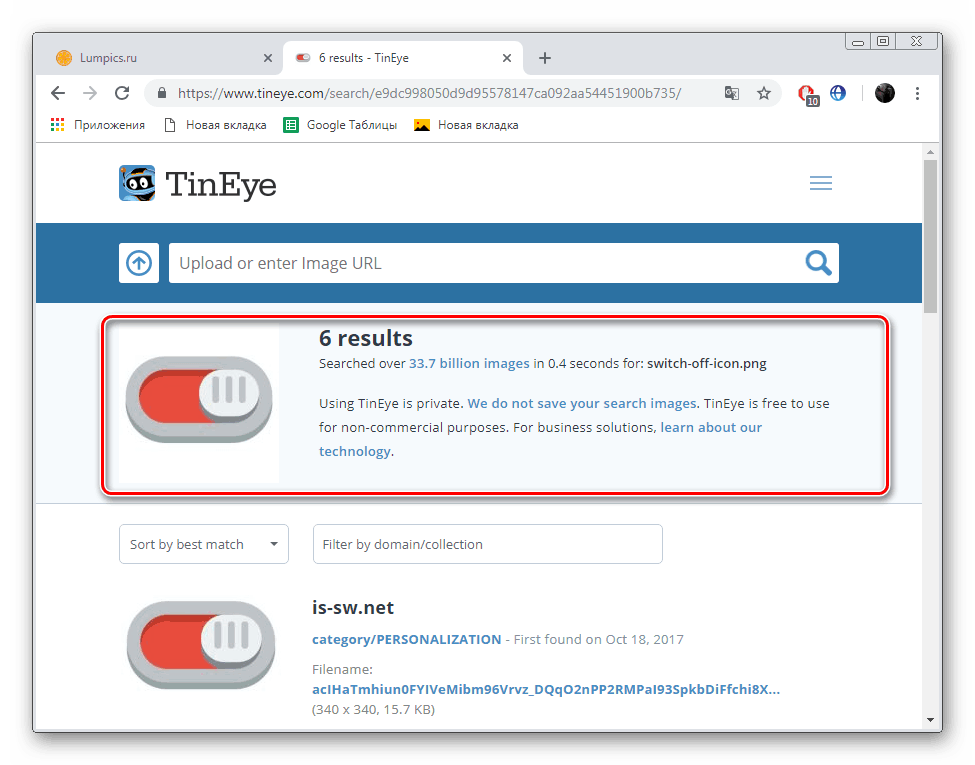The width and height of the screenshot is (975, 765).
Task: Open We do not save your search images link
Action: click(x=581, y=403)
